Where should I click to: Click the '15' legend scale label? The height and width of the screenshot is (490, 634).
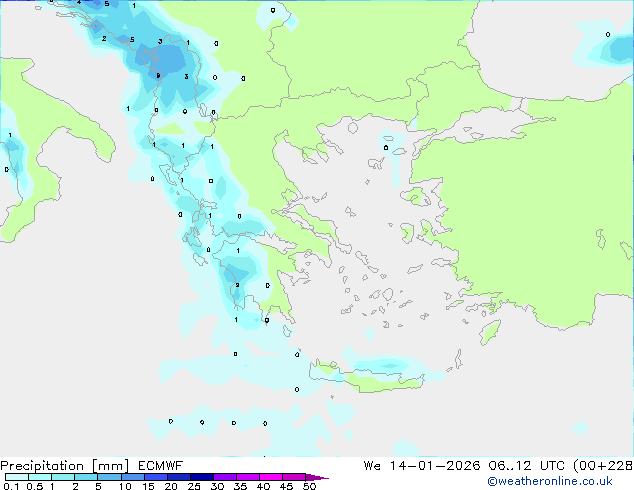pyautogui.click(x=148, y=486)
